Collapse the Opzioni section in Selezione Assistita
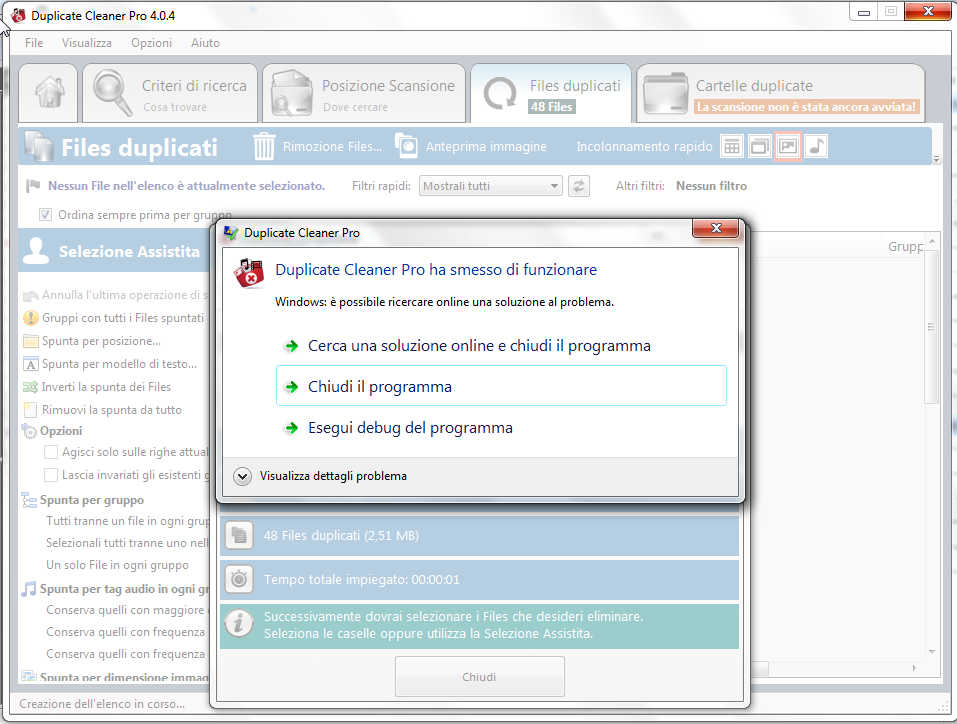 [x=30, y=431]
